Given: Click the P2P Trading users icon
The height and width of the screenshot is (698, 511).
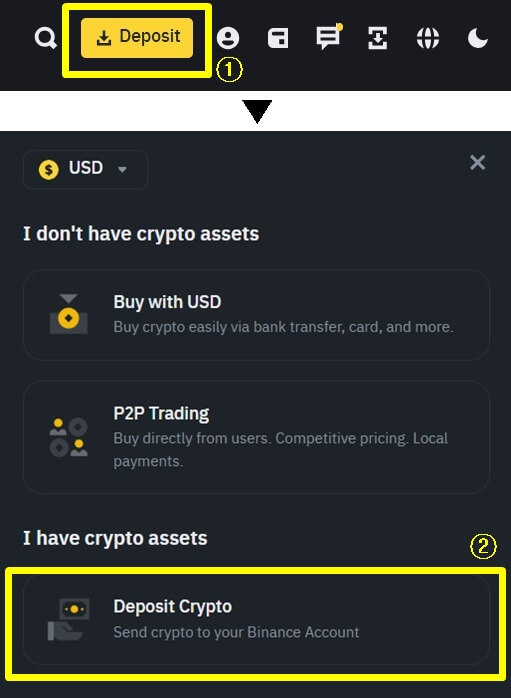Looking at the screenshot, I should (x=68, y=437).
